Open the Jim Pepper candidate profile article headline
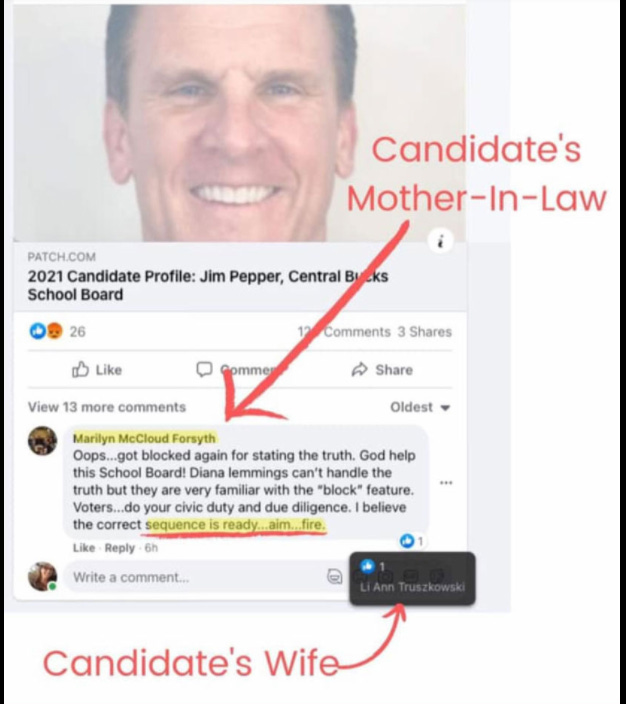The width and height of the screenshot is (626, 704). click(x=207, y=285)
